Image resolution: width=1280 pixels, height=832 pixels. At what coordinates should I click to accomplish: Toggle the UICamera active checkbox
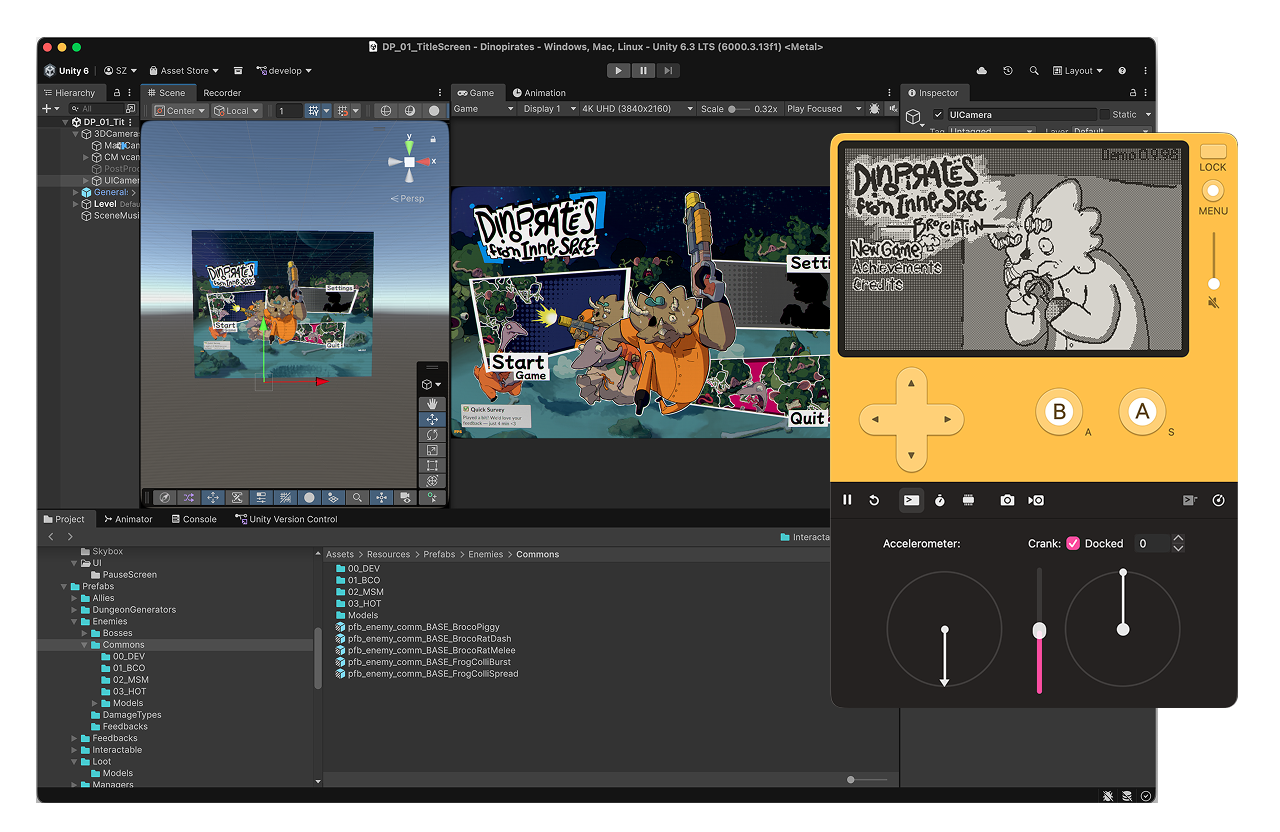(938, 115)
